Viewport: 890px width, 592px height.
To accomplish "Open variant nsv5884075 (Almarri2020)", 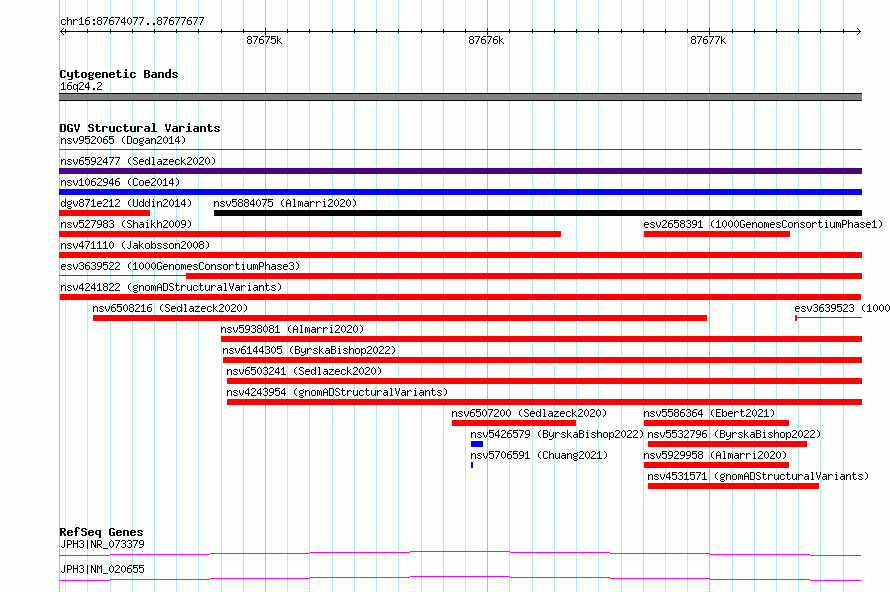I will pyautogui.click(x=285, y=203).
